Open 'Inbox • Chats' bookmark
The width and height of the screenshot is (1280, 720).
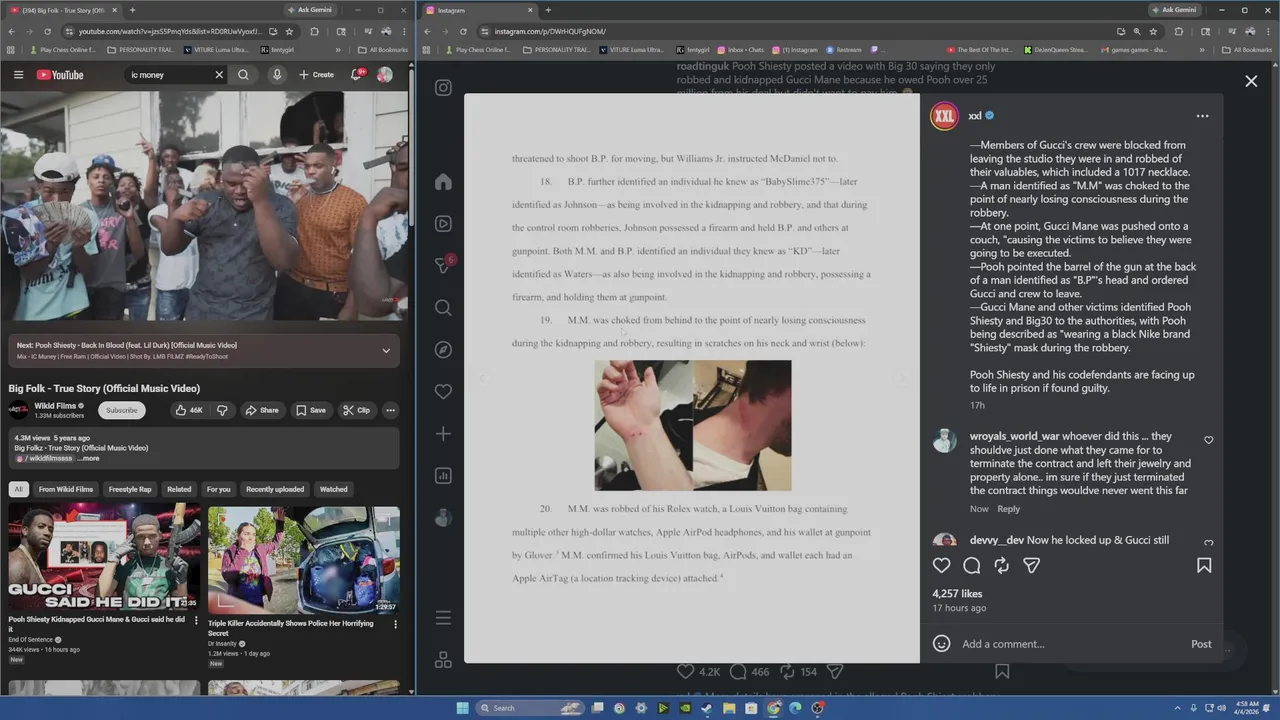(740, 49)
